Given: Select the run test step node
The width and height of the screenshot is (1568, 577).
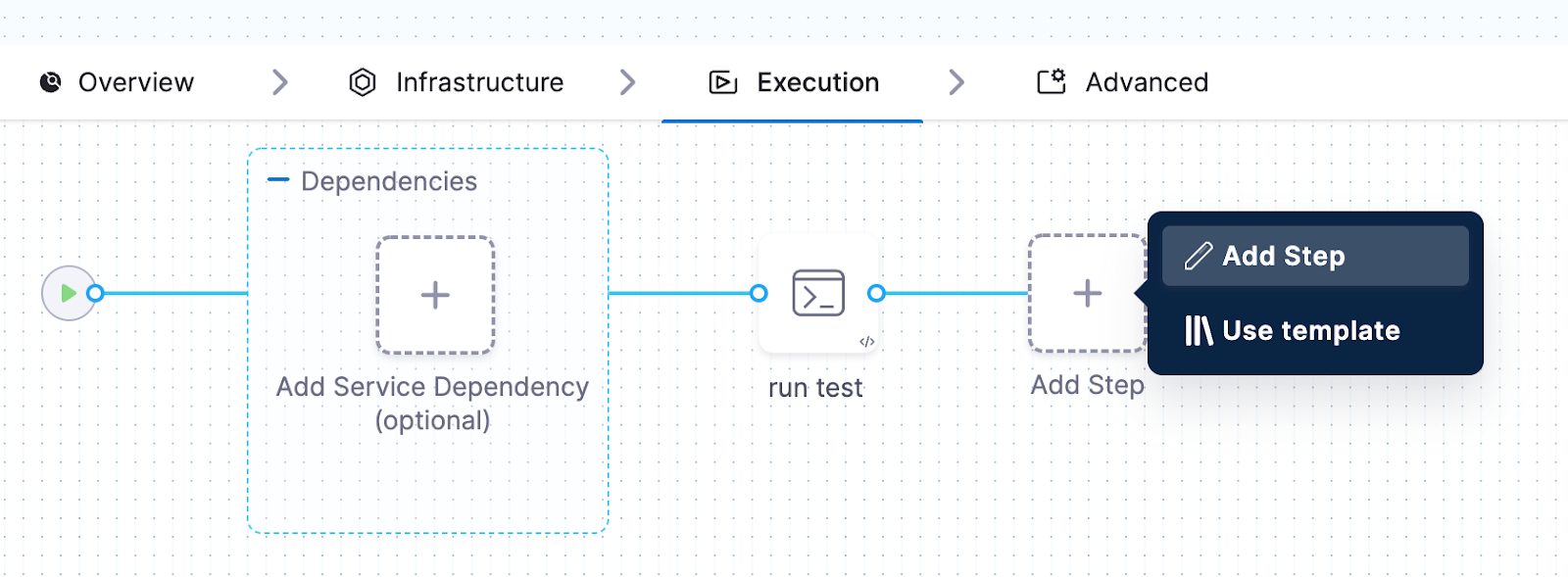Looking at the screenshot, I should click(818, 293).
